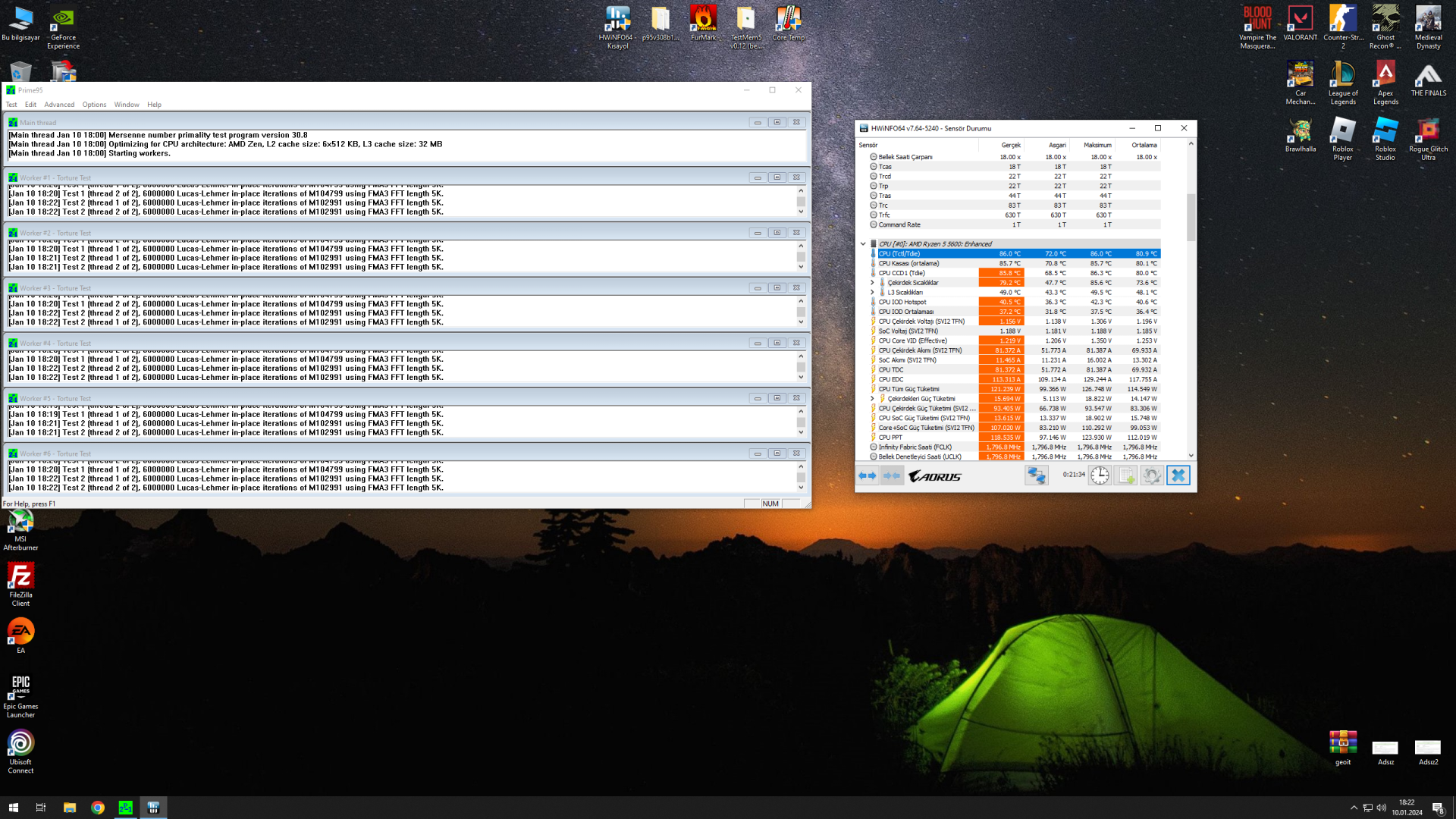Screen dimensions: 1456x819
Task: Open HWiNFO sensor settings gear icon
Action: pyautogui.click(x=1151, y=475)
